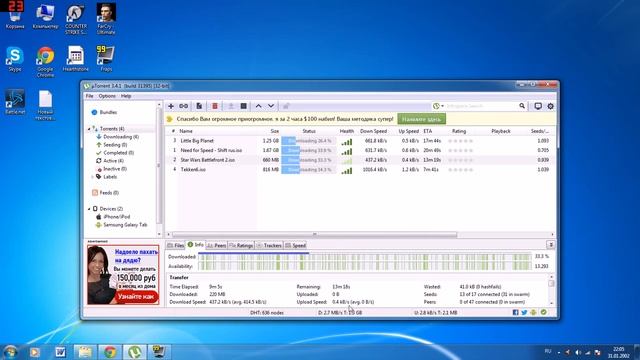The height and width of the screenshot is (360, 640).
Task: Click the Remote monitor icon in toolbar
Action: (x=538, y=106)
